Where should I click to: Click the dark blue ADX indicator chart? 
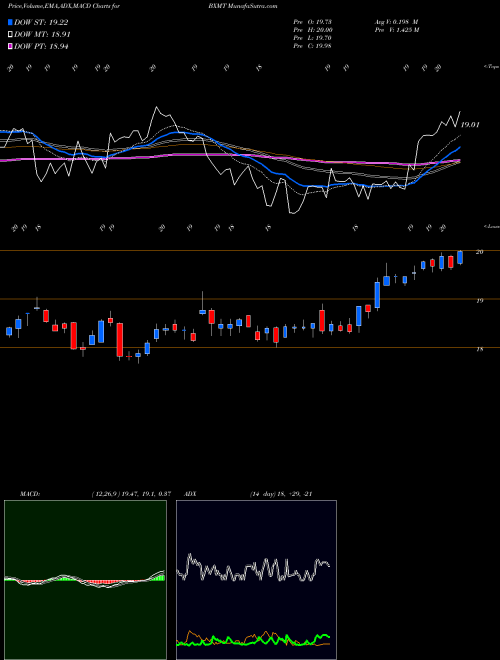pyautogui.click(x=256, y=580)
